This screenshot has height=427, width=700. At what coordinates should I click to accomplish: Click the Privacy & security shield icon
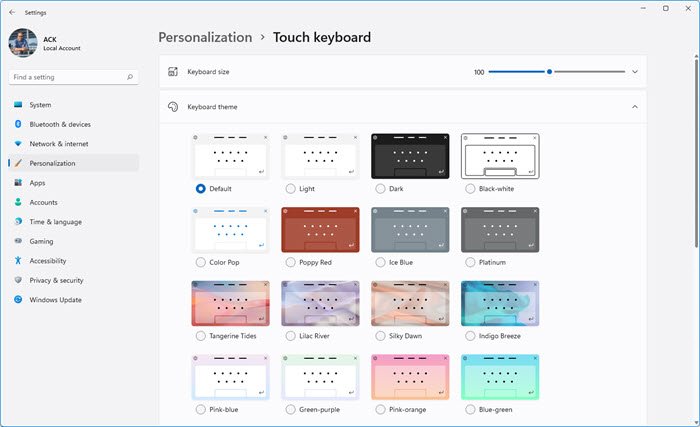click(18, 280)
